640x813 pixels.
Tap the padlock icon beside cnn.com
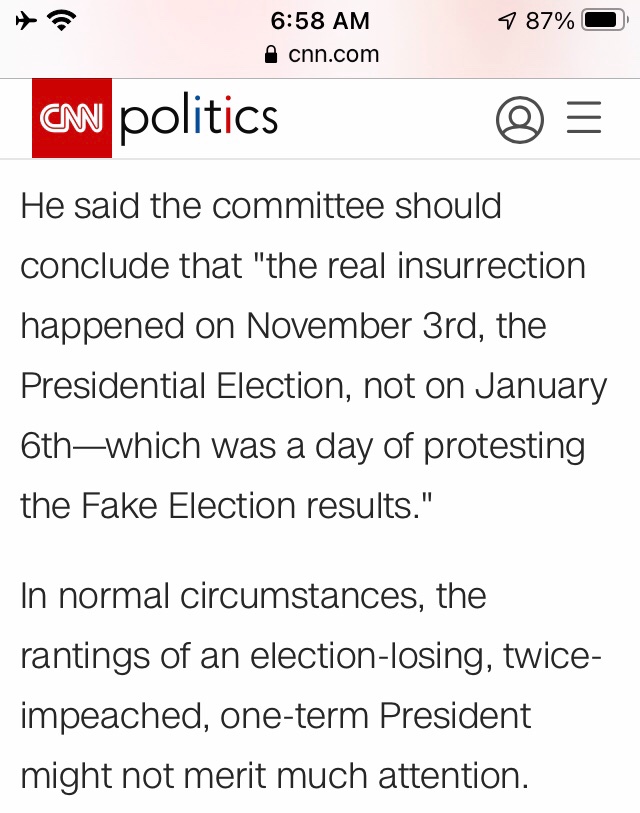click(269, 55)
